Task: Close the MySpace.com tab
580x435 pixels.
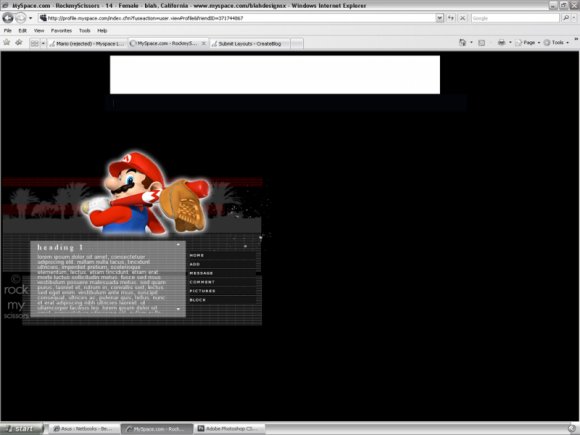Action: (203, 43)
